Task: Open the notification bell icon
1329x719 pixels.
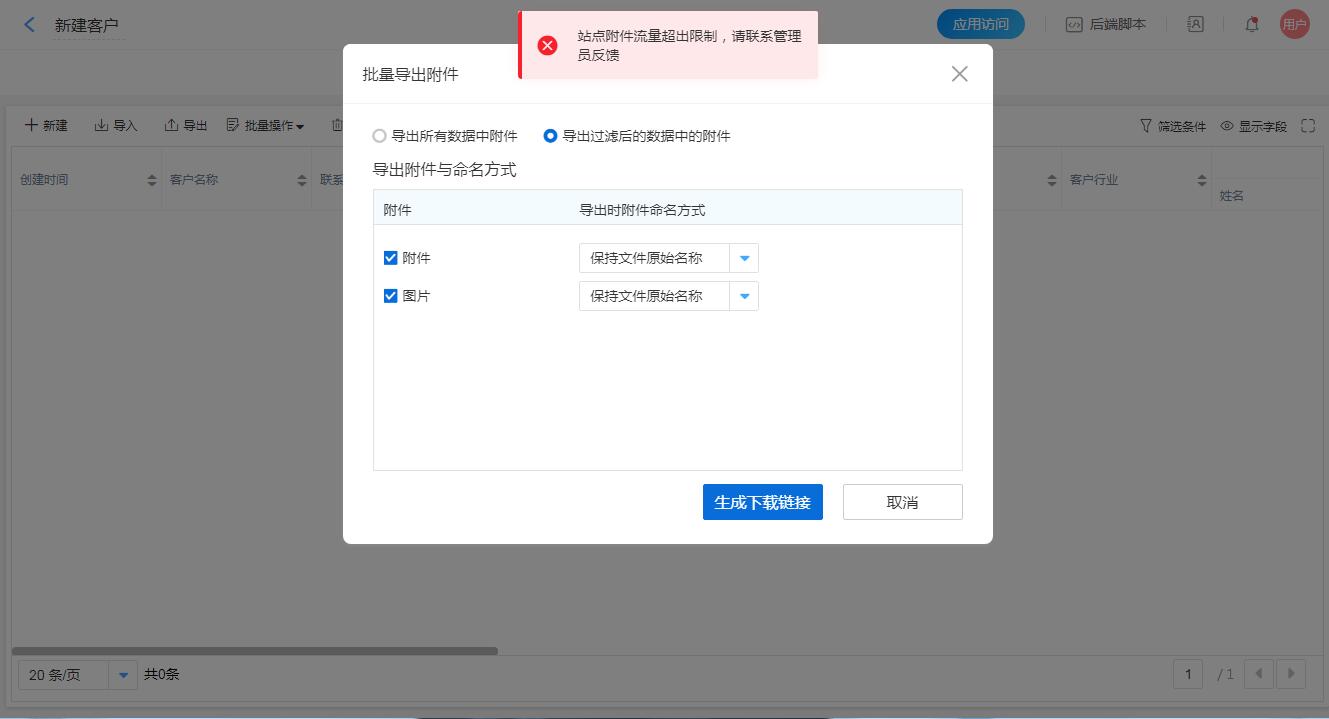Action: [1251, 23]
